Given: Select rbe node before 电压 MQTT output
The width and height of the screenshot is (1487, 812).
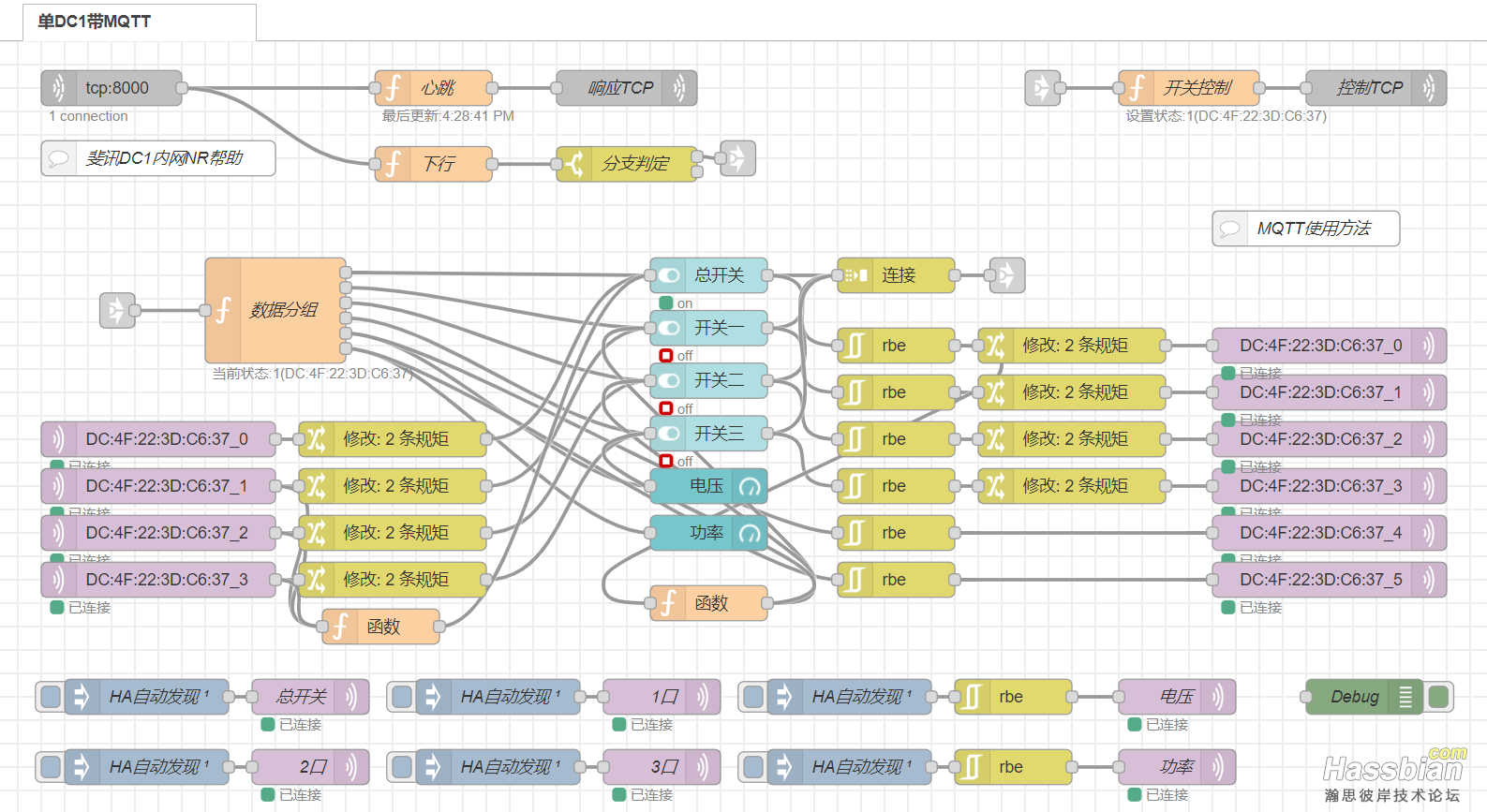Looking at the screenshot, I should (x=1013, y=697).
